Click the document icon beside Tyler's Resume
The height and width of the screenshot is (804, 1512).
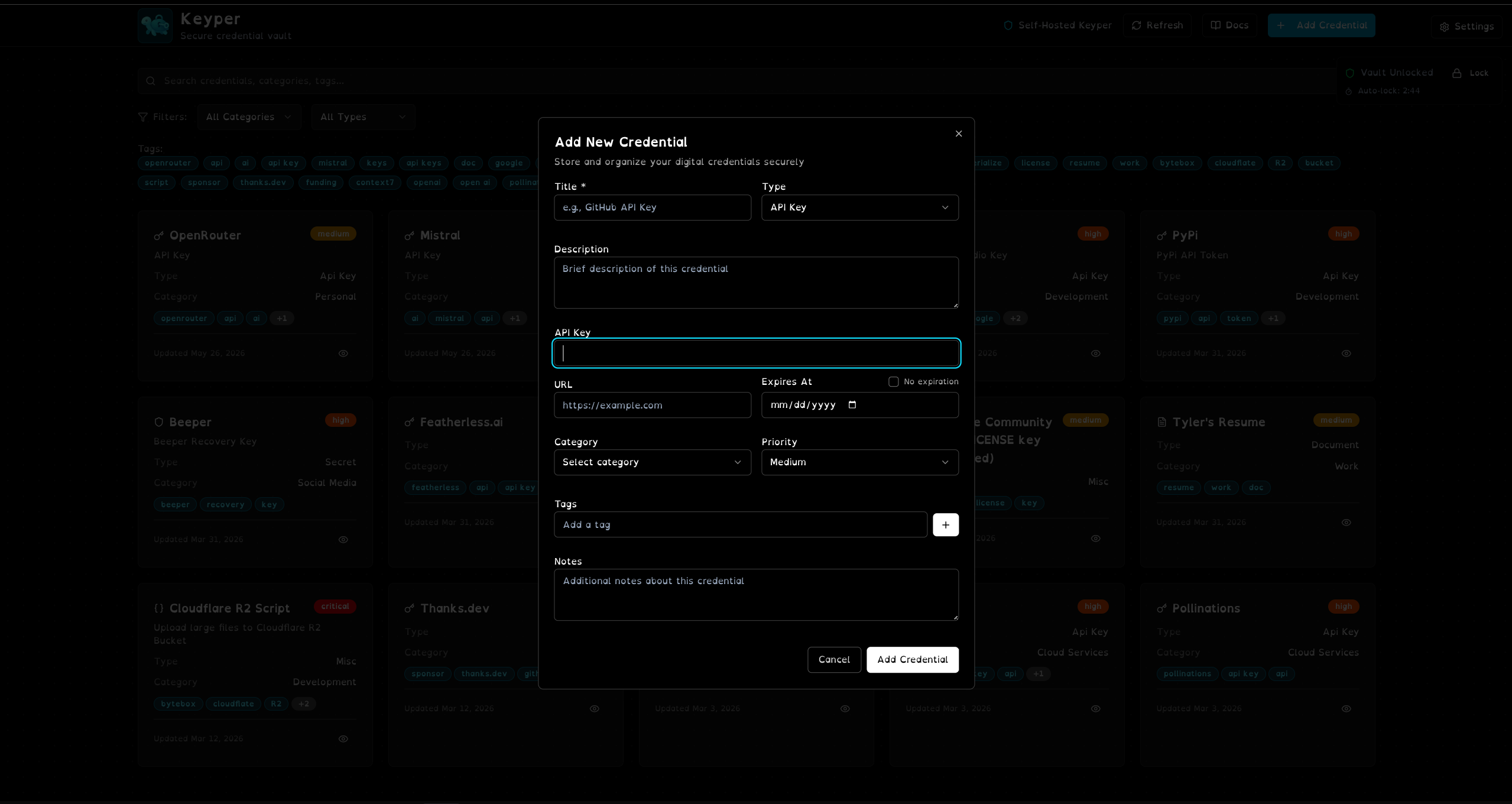click(x=1161, y=422)
